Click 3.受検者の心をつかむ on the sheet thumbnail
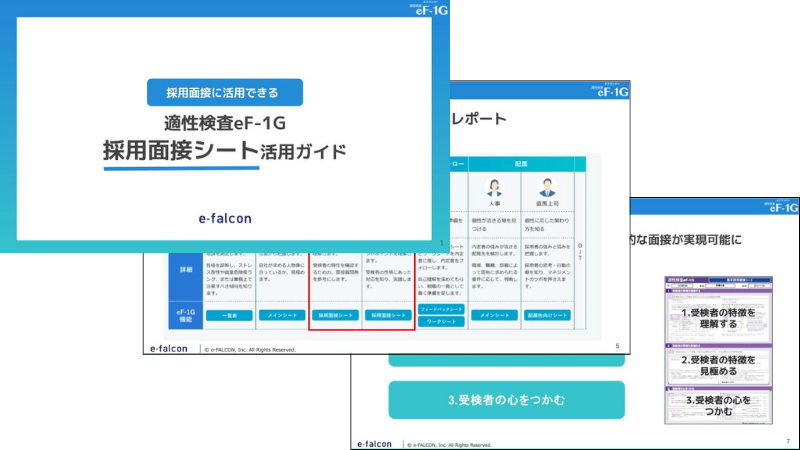 [718, 406]
